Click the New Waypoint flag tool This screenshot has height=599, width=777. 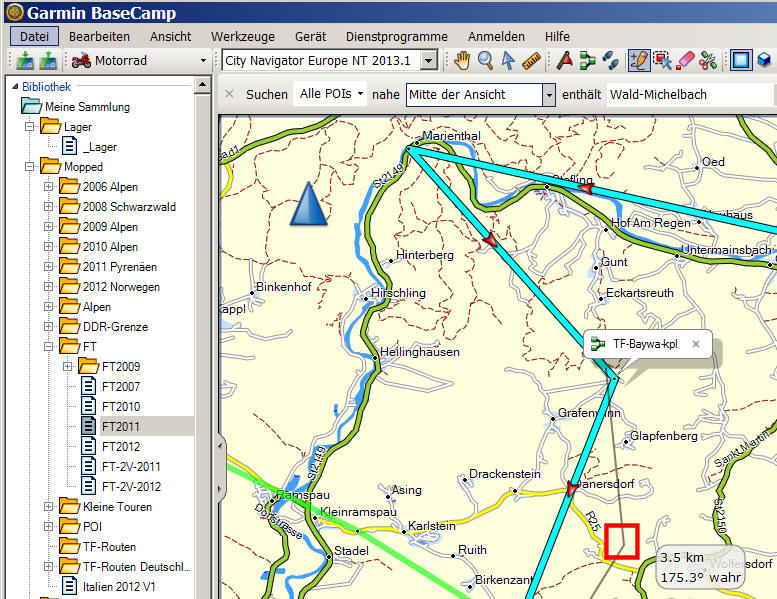pyautogui.click(x=564, y=61)
